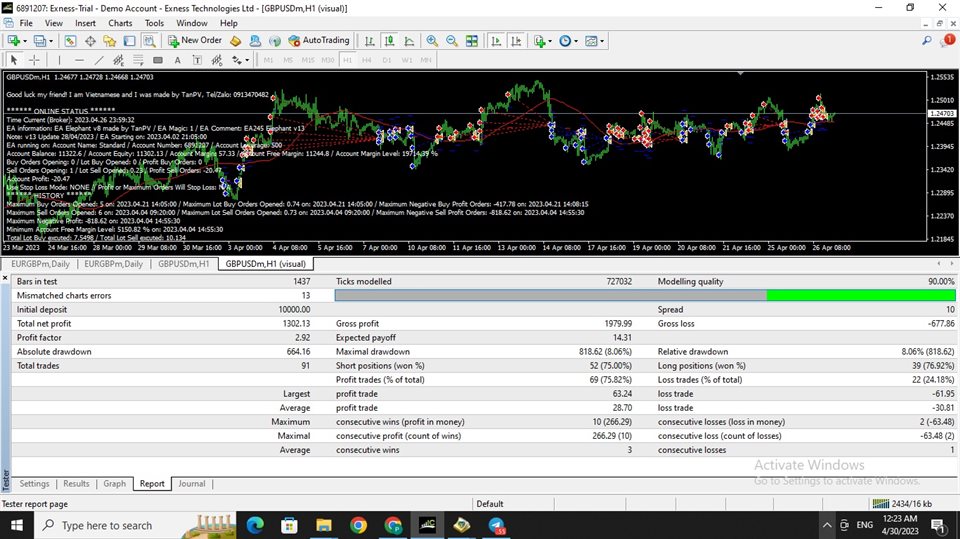Switch chart to candlesticks

[x=389, y=41]
